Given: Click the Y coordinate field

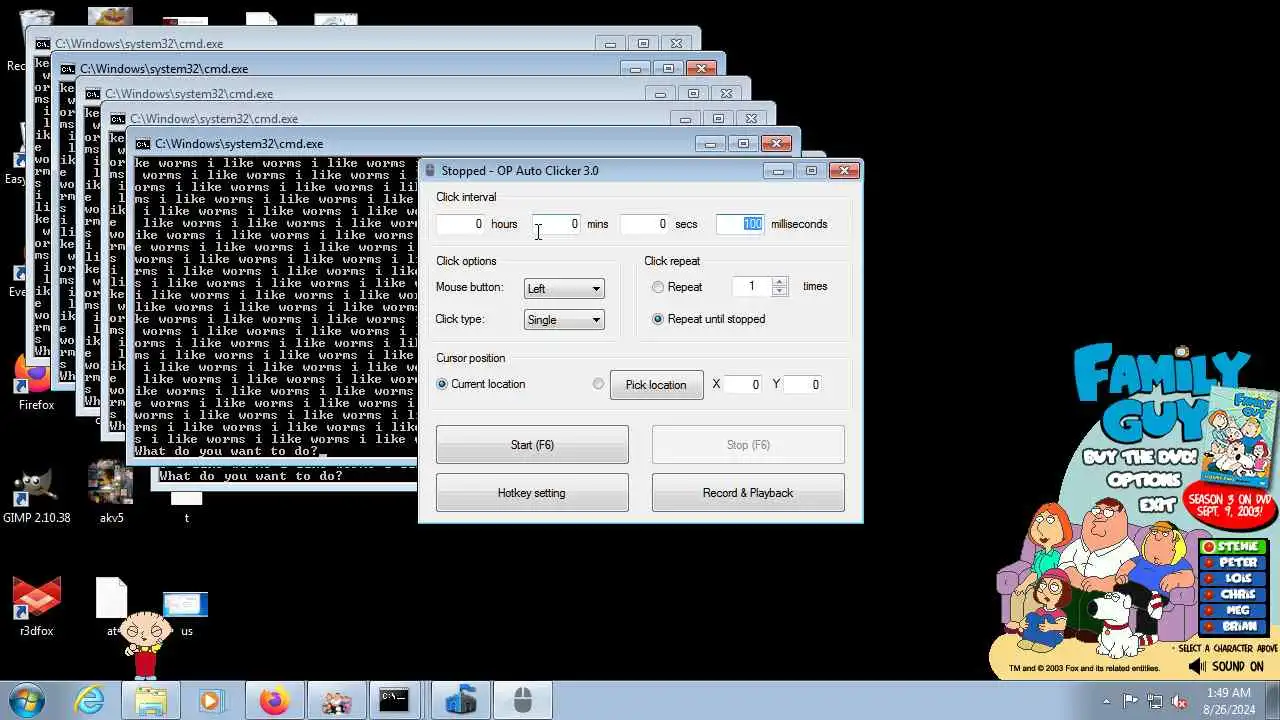Looking at the screenshot, I should tap(802, 385).
